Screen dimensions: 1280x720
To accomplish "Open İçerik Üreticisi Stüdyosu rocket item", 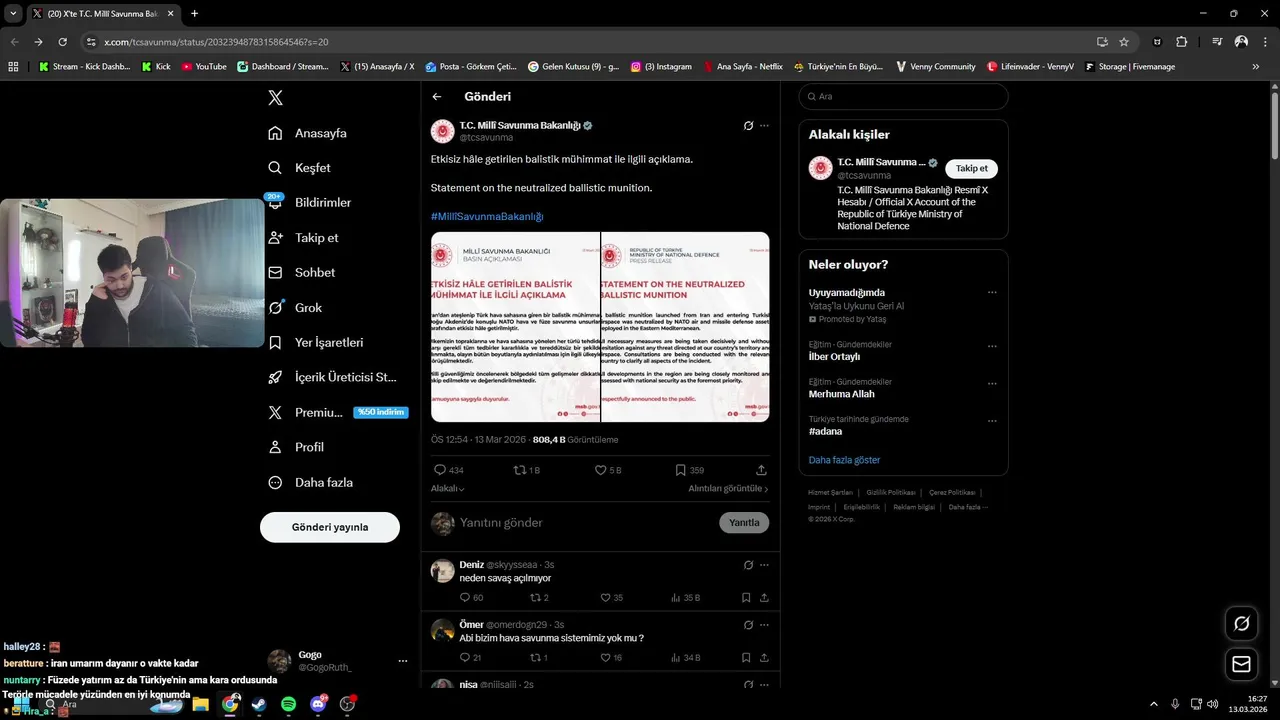I will (332, 378).
